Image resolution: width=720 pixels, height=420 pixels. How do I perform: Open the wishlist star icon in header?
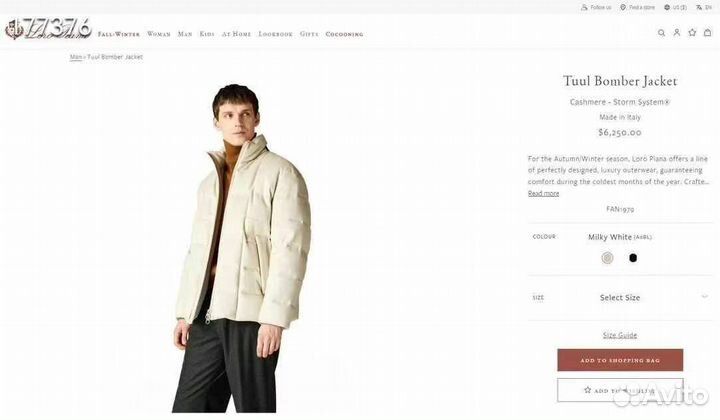692,33
